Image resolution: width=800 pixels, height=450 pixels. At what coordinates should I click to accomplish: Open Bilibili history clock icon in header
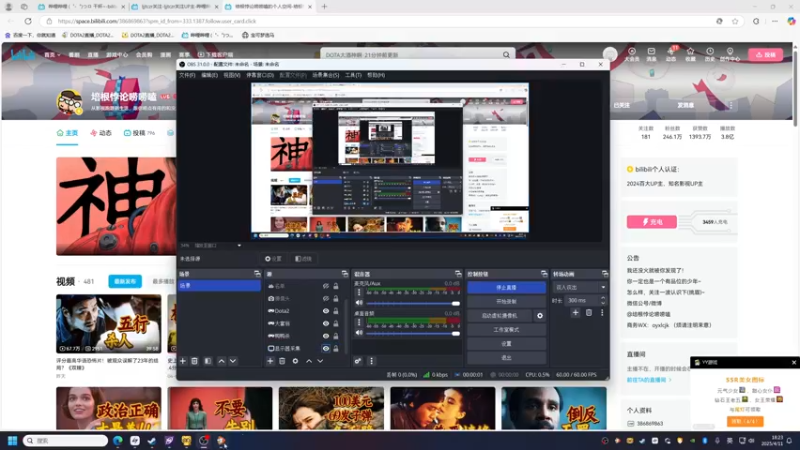[x=710, y=54]
